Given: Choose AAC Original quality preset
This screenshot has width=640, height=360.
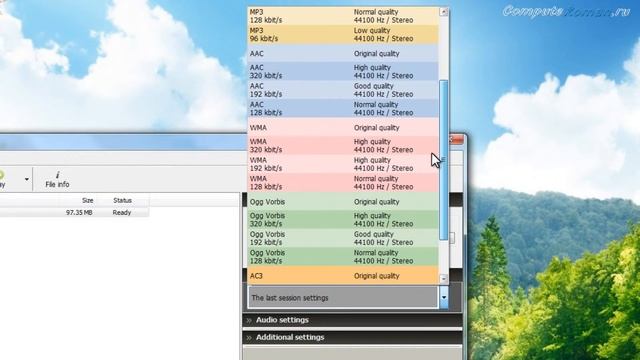Looking at the screenshot, I should [343, 53].
